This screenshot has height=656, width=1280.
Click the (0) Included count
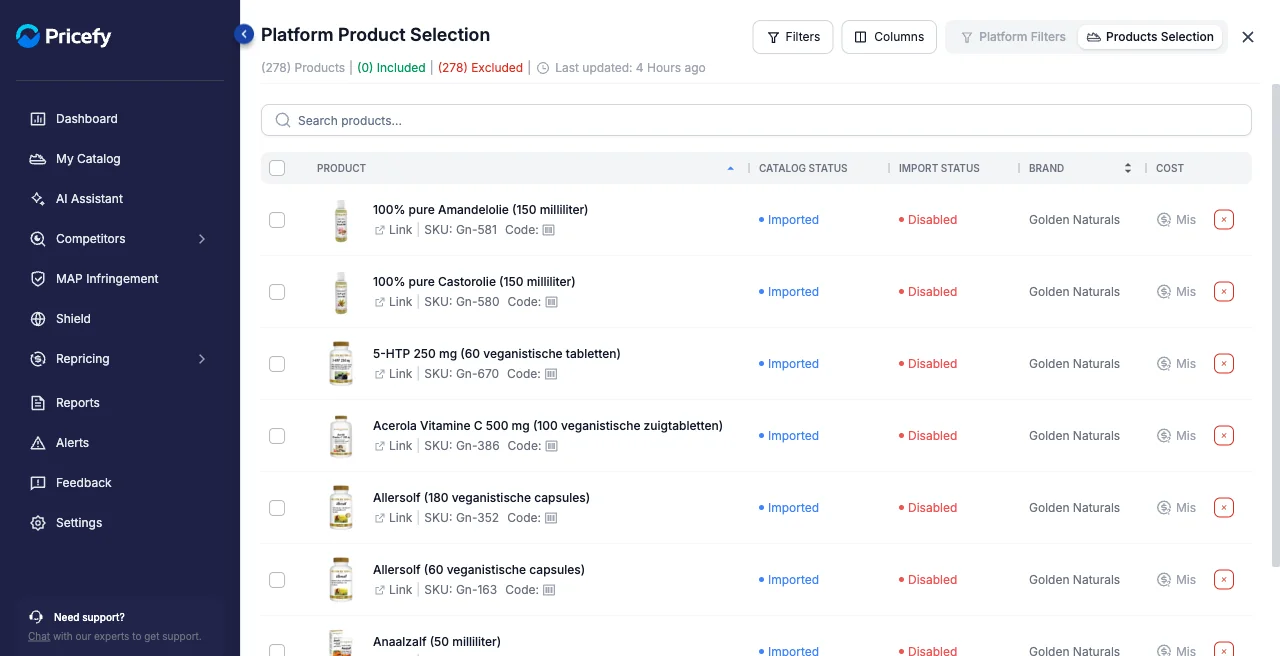[391, 68]
